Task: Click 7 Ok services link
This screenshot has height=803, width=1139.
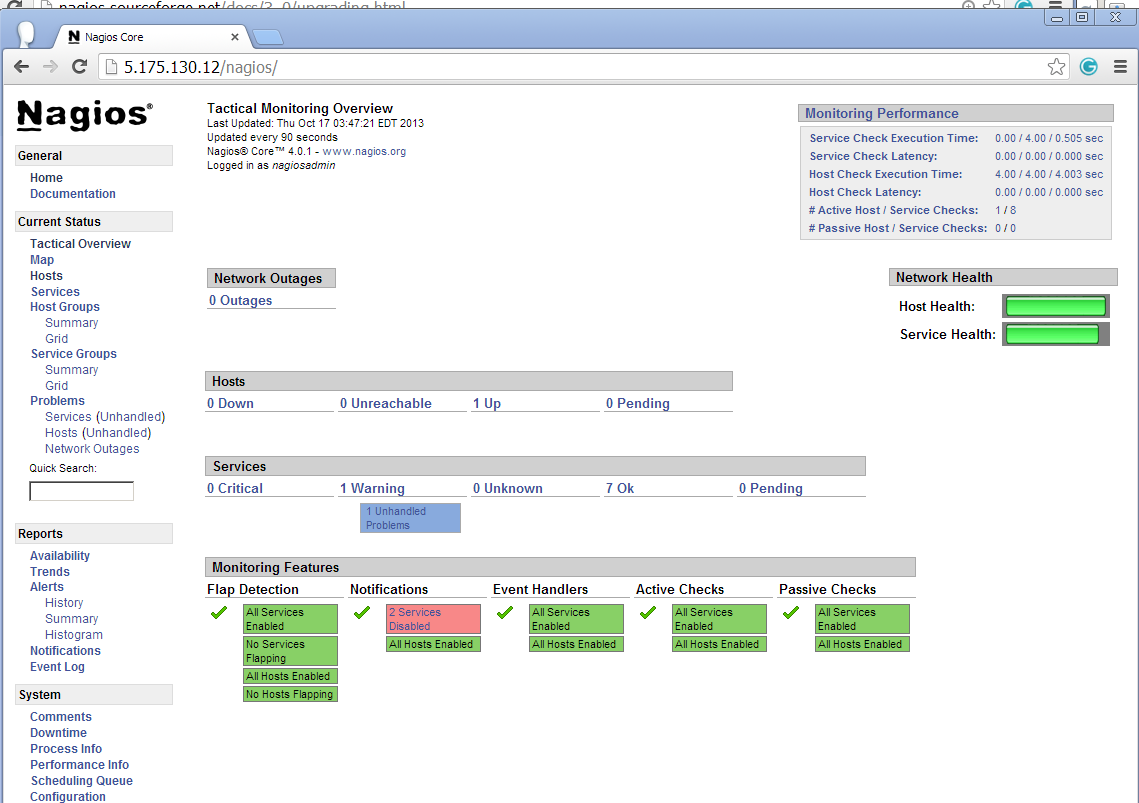Action: pyautogui.click(x=620, y=489)
